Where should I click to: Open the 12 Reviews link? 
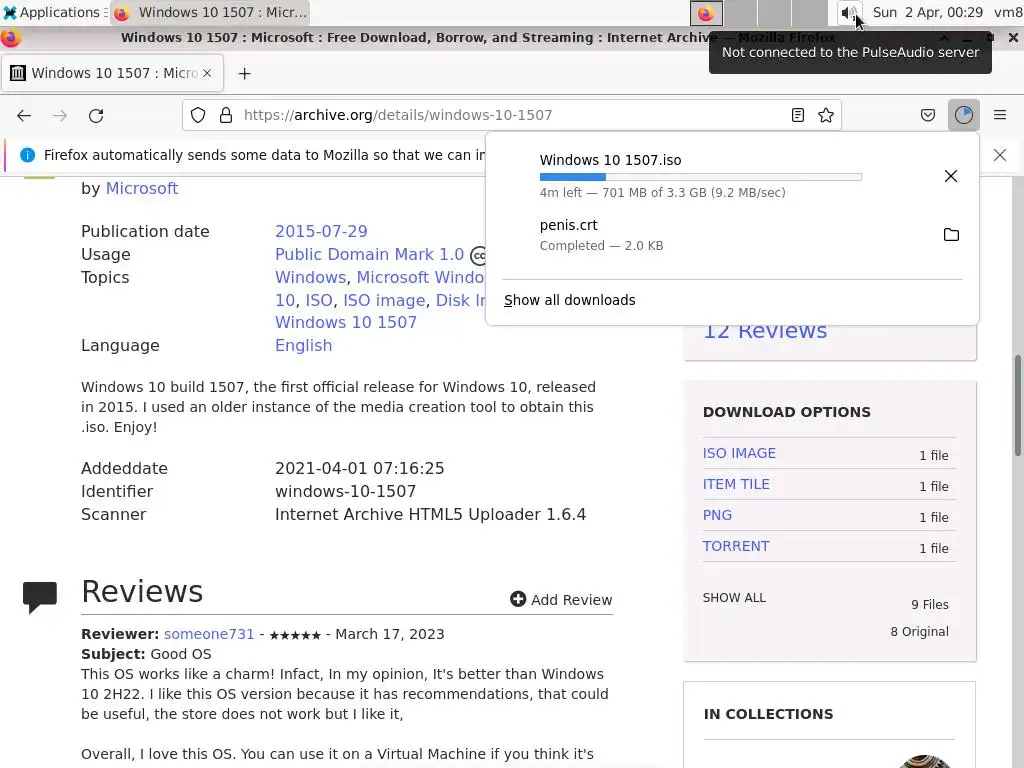765,330
